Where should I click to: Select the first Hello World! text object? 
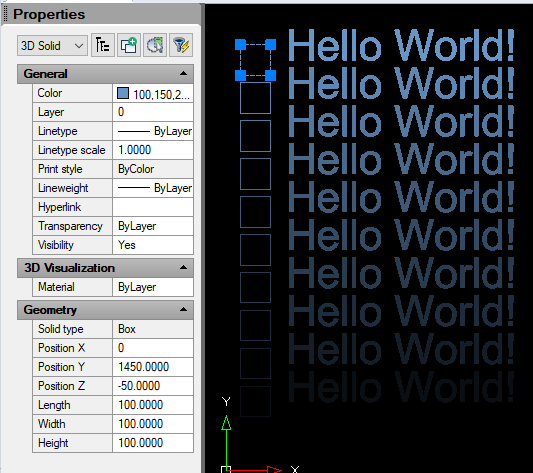(x=401, y=45)
